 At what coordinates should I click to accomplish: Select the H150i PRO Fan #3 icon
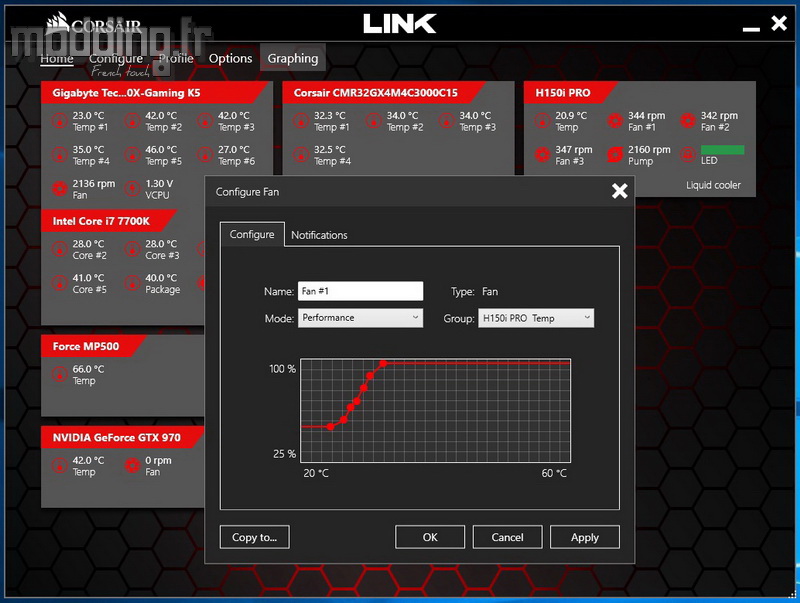click(542, 155)
